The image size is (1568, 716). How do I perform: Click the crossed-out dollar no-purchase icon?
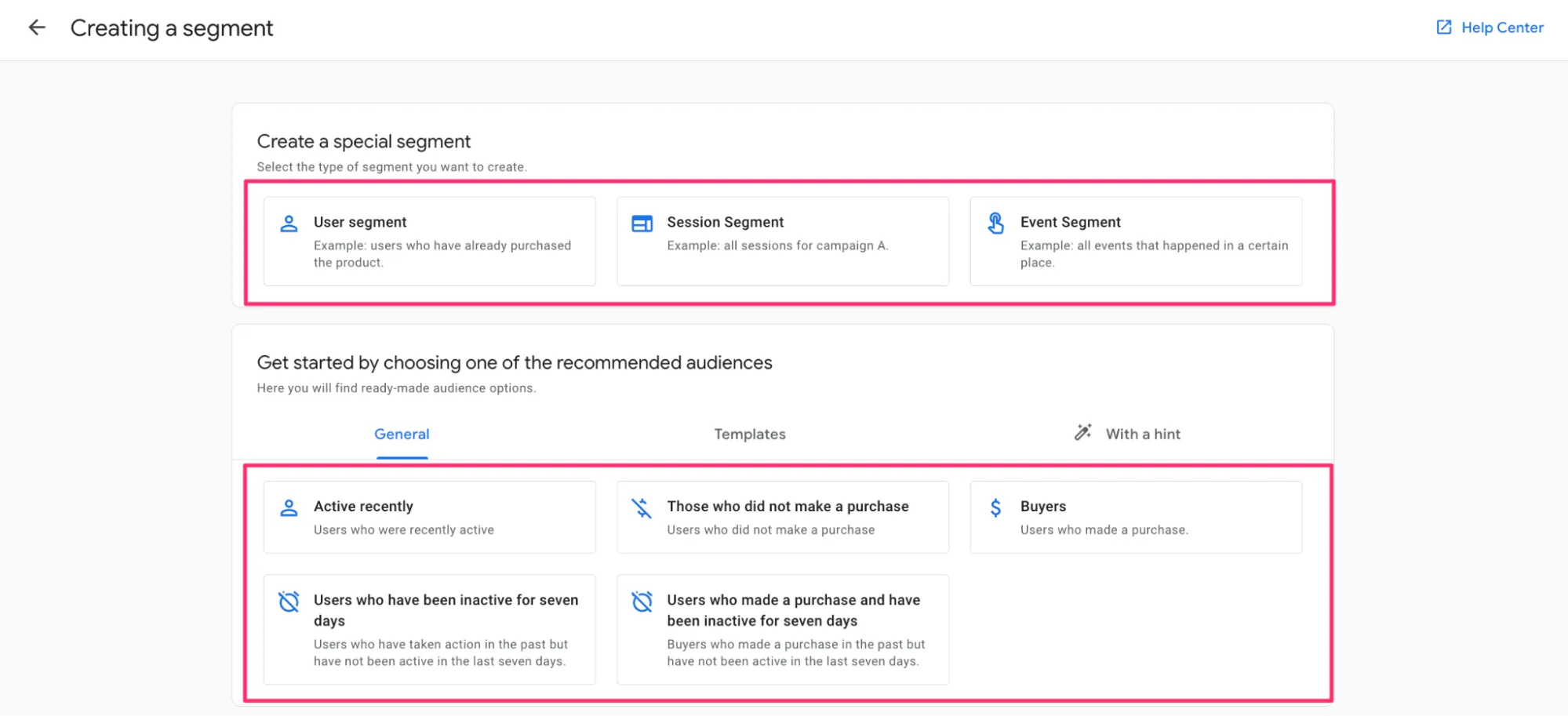pos(642,508)
